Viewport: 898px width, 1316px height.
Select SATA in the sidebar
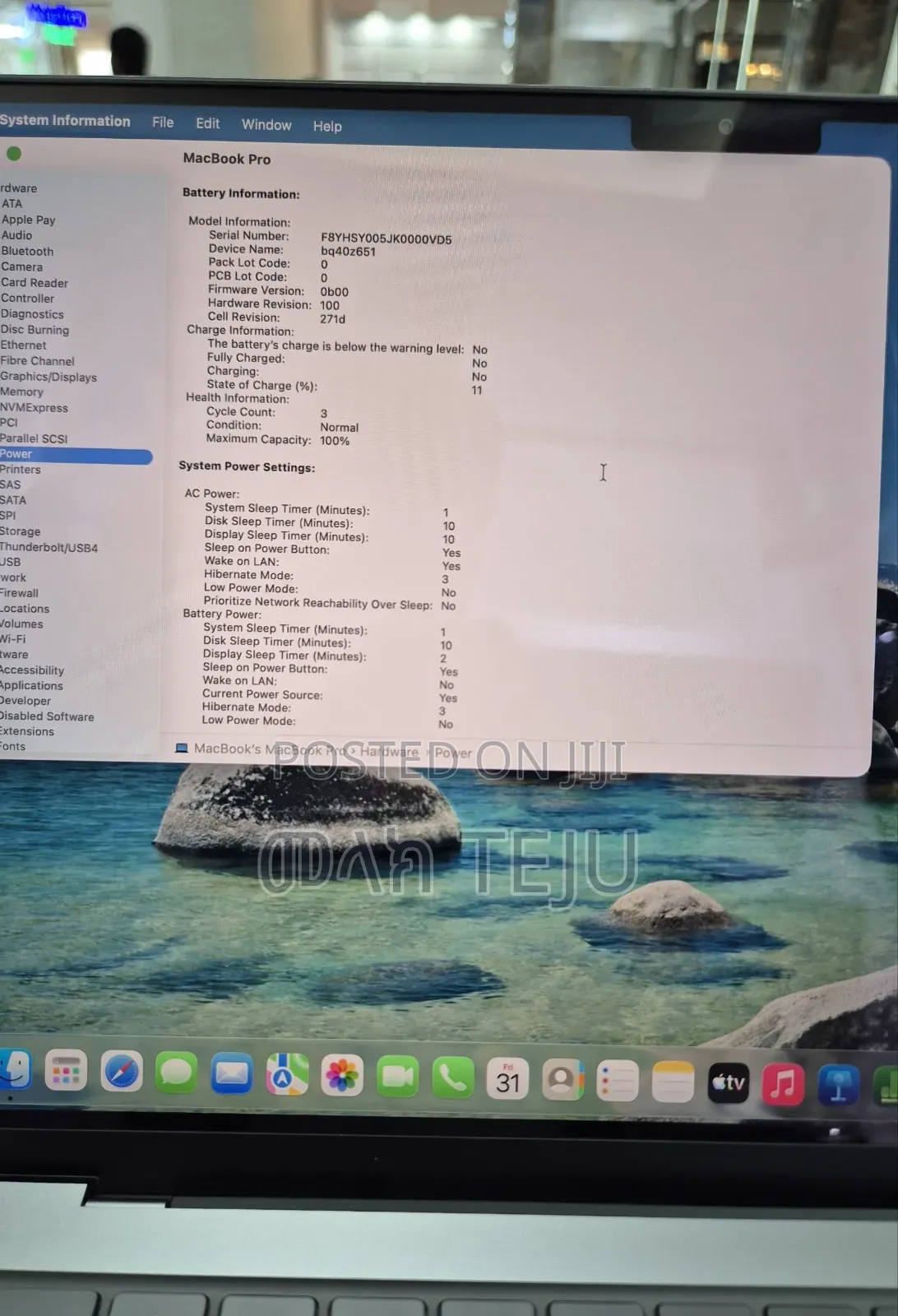pyautogui.click(x=13, y=500)
